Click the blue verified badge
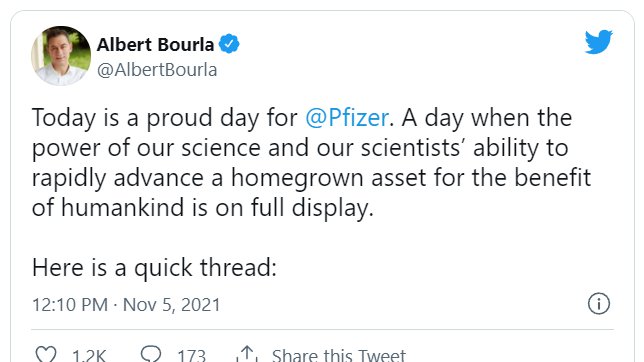644x362 pixels. coord(229,44)
